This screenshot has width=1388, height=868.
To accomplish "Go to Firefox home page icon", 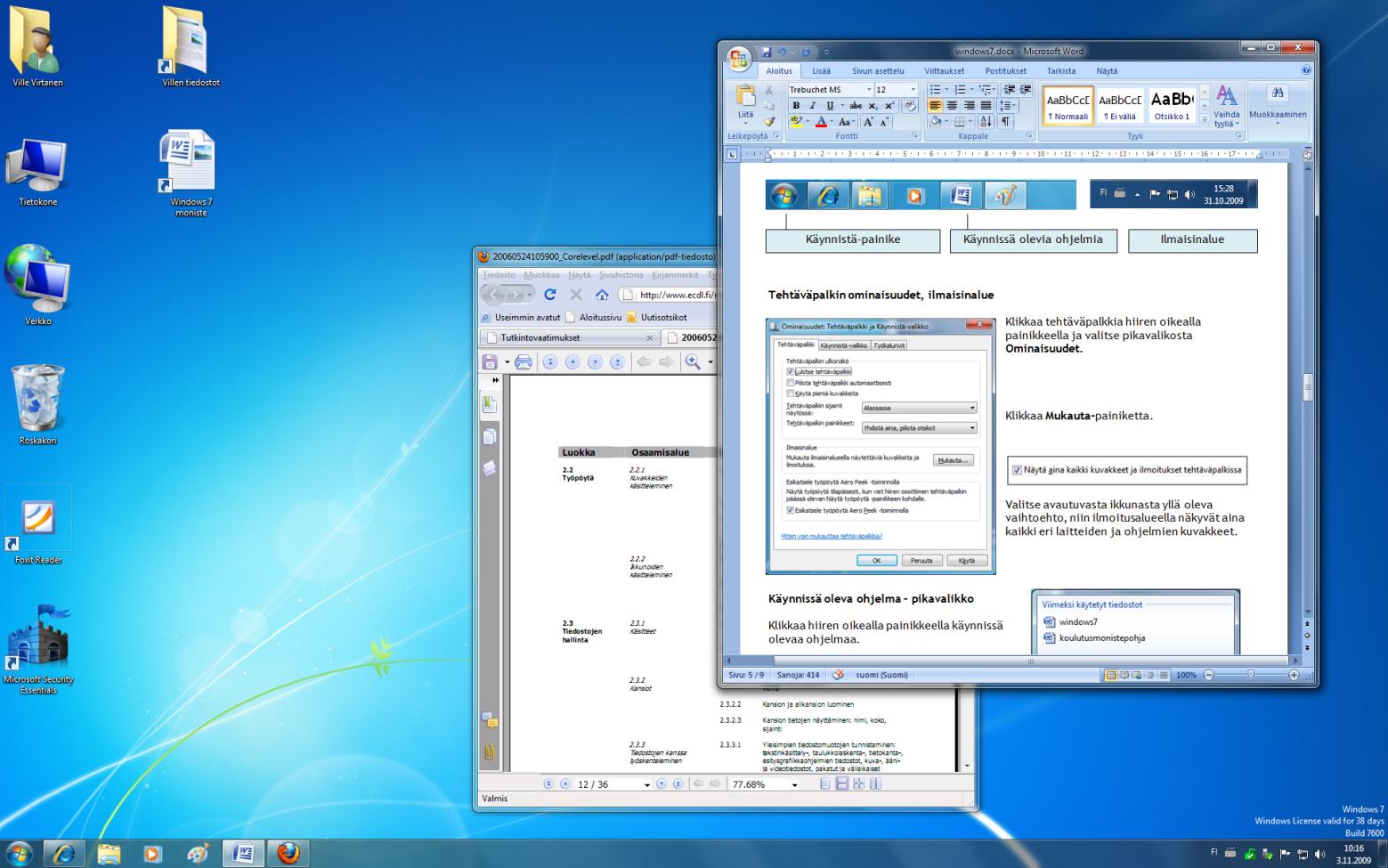I will coord(602,295).
